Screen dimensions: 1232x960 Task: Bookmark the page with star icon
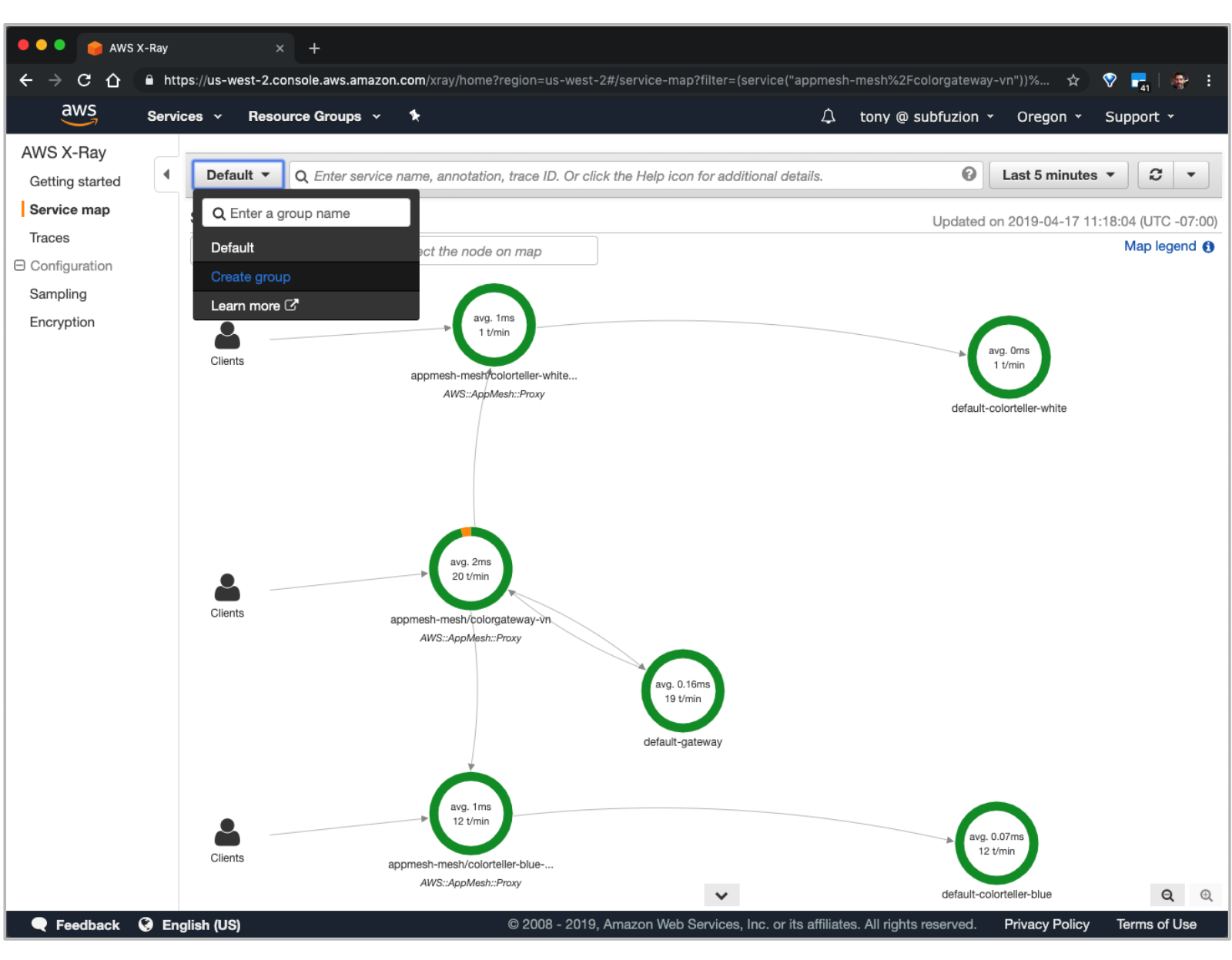(x=1073, y=80)
